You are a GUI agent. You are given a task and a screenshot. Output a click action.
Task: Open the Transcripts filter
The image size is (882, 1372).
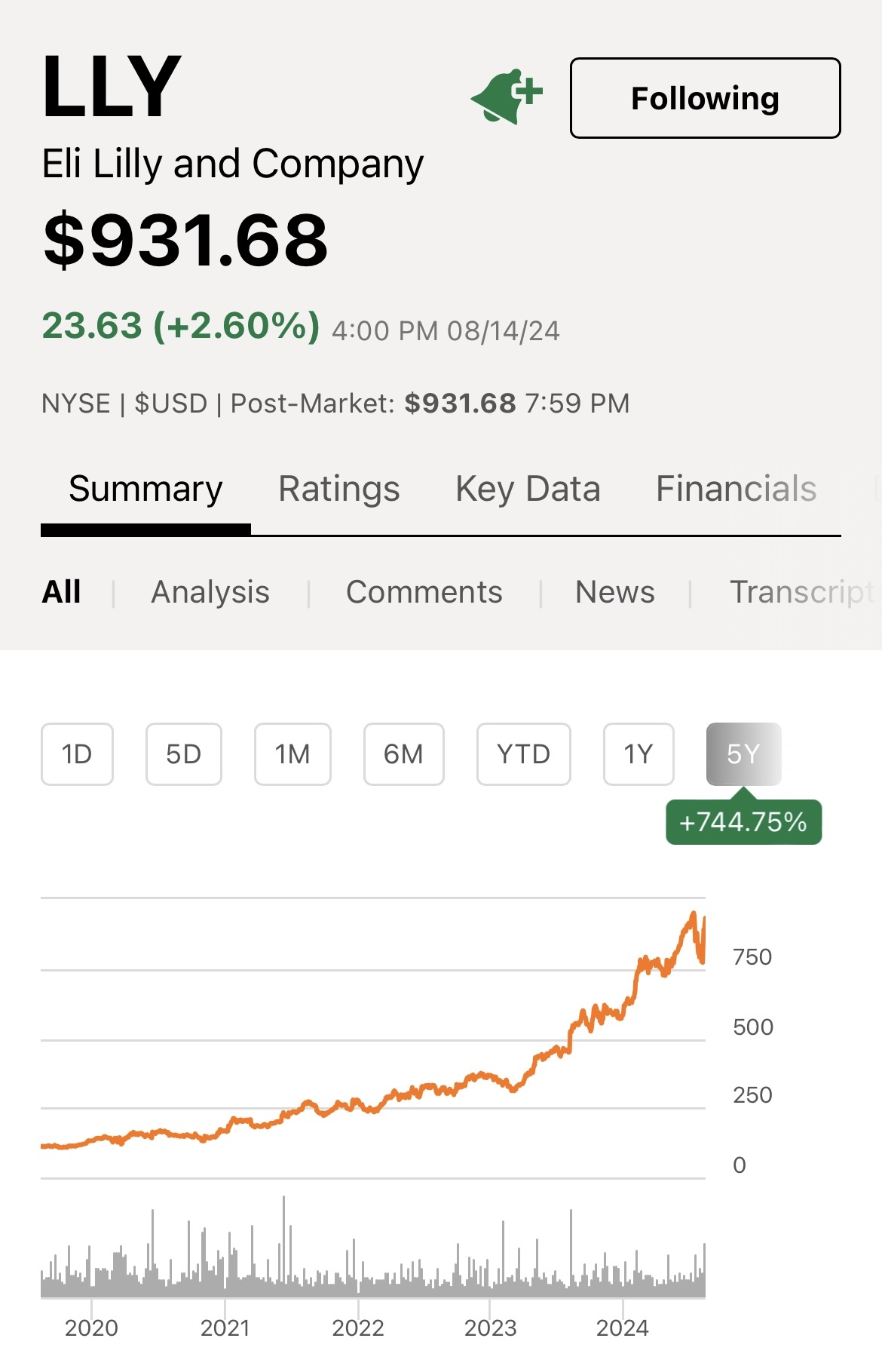(x=801, y=592)
